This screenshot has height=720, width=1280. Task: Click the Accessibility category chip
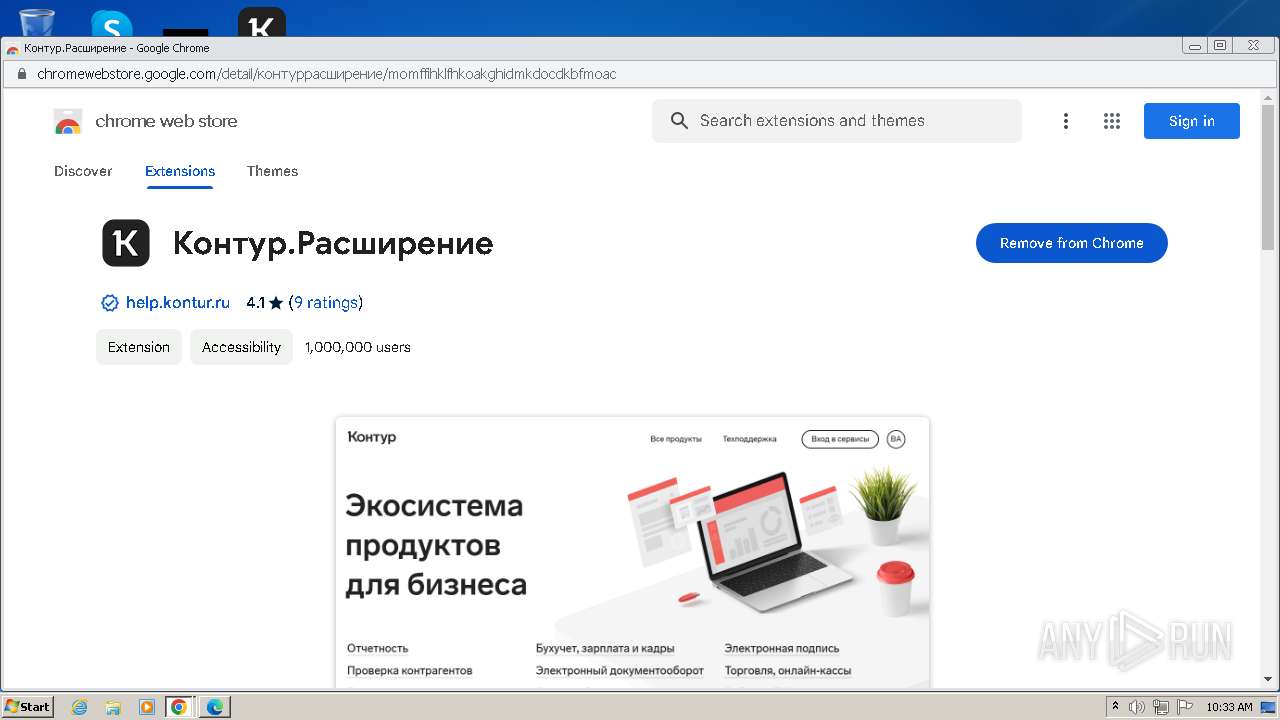coord(241,347)
